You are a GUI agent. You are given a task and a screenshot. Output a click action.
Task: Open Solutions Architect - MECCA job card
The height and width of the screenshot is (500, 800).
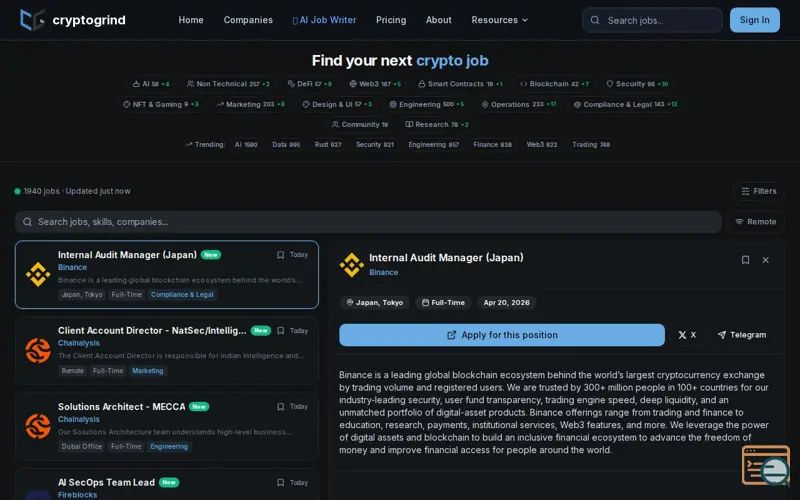click(x=167, y=427)
